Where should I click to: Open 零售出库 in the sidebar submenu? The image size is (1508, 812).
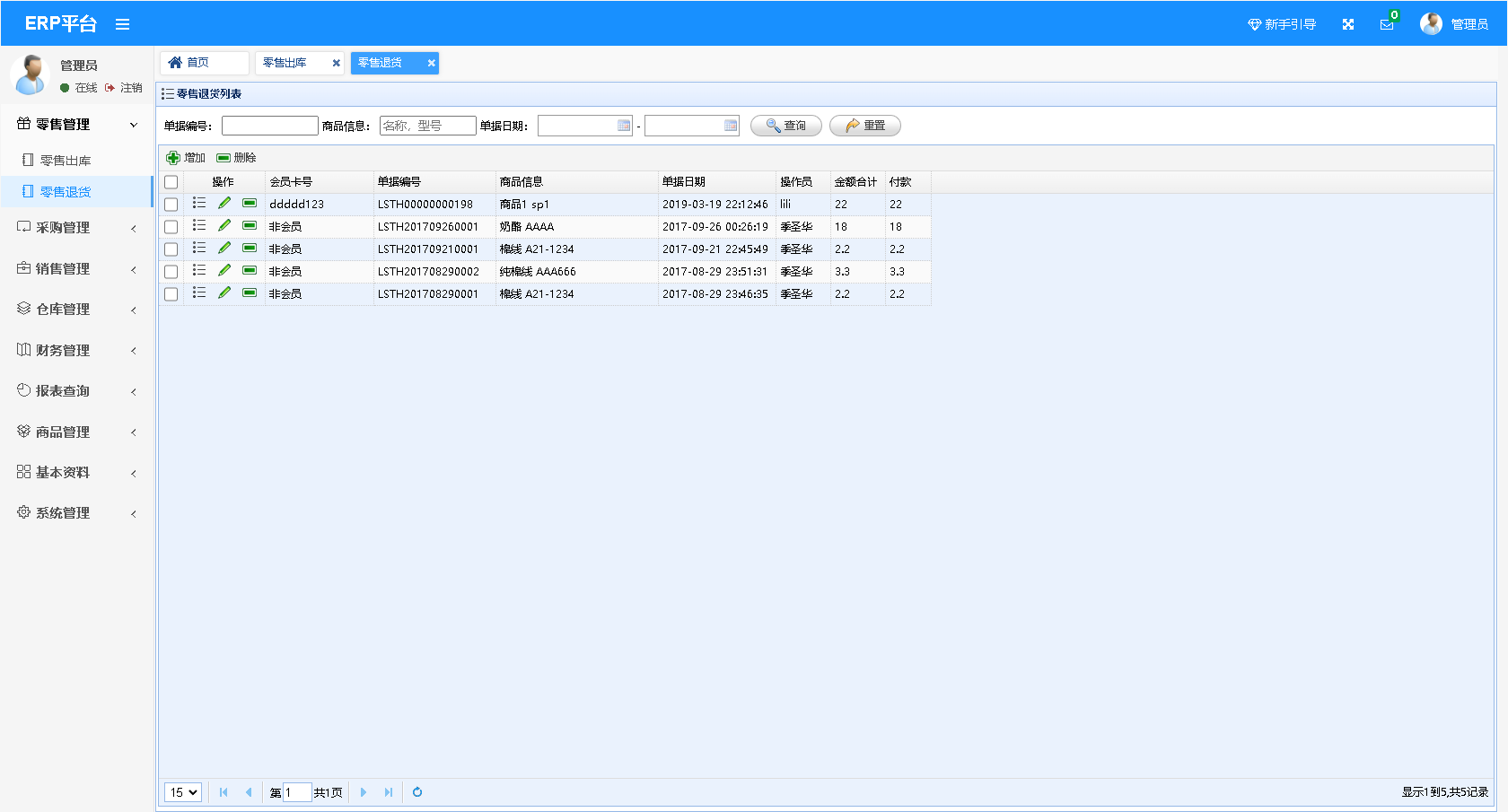coord(66,161)
